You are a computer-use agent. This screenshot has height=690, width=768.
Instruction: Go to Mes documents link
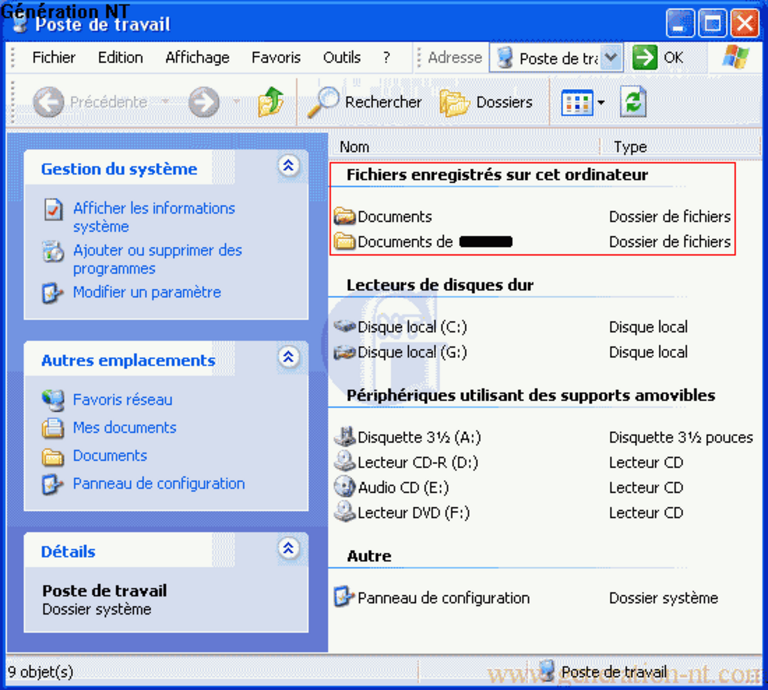click(x=124, y=428)
